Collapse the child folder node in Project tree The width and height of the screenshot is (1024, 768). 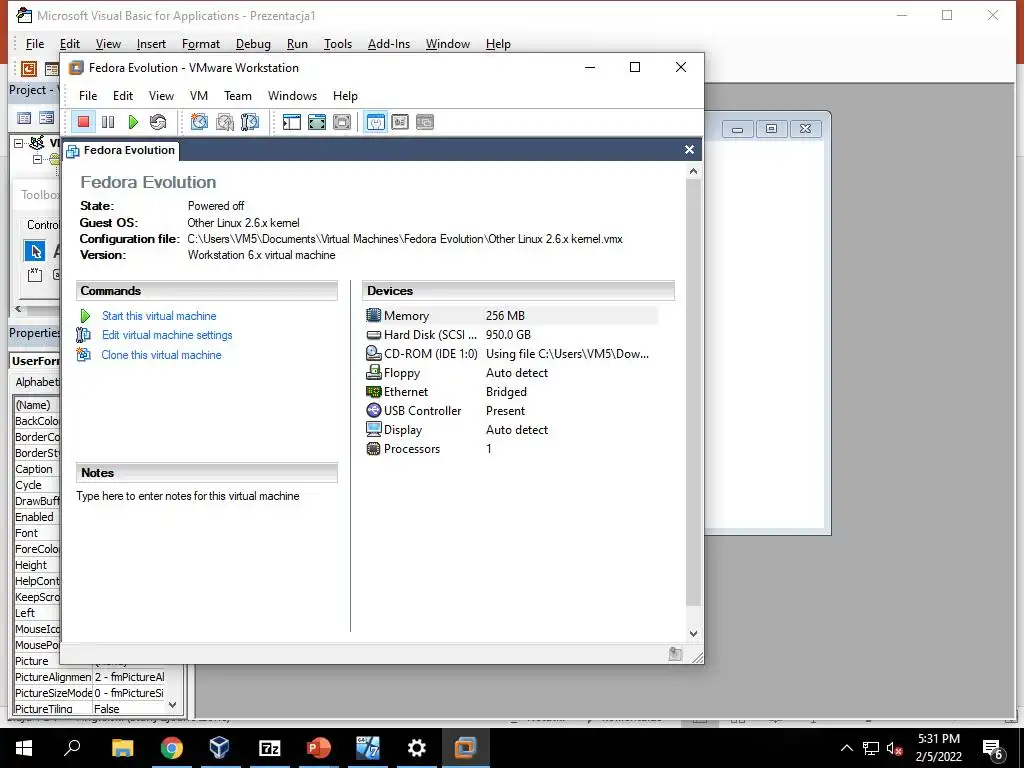click(x=37, y=159)
